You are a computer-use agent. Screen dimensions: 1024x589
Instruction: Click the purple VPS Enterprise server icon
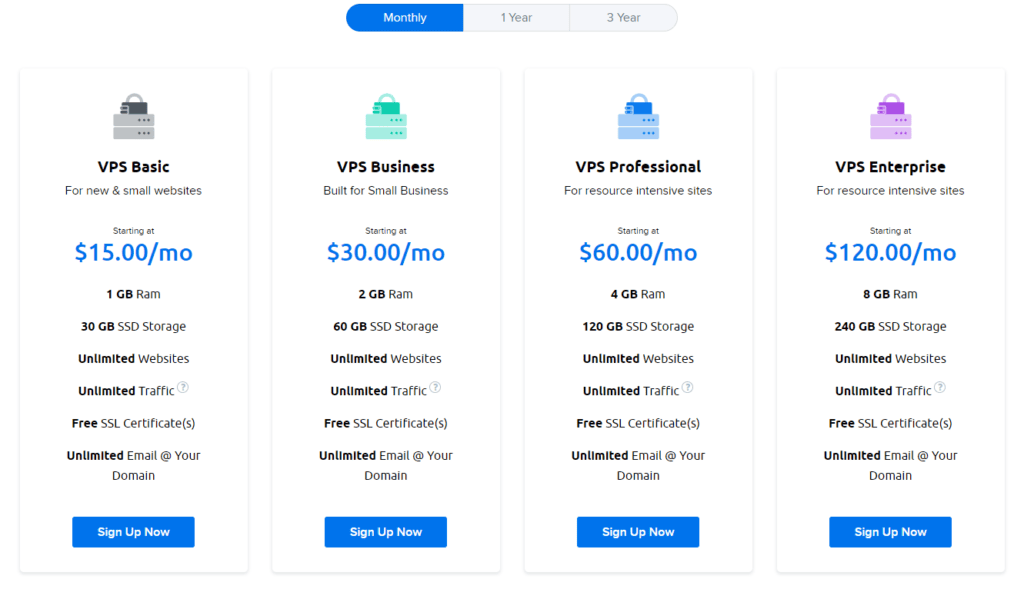[x=890, y=117]
